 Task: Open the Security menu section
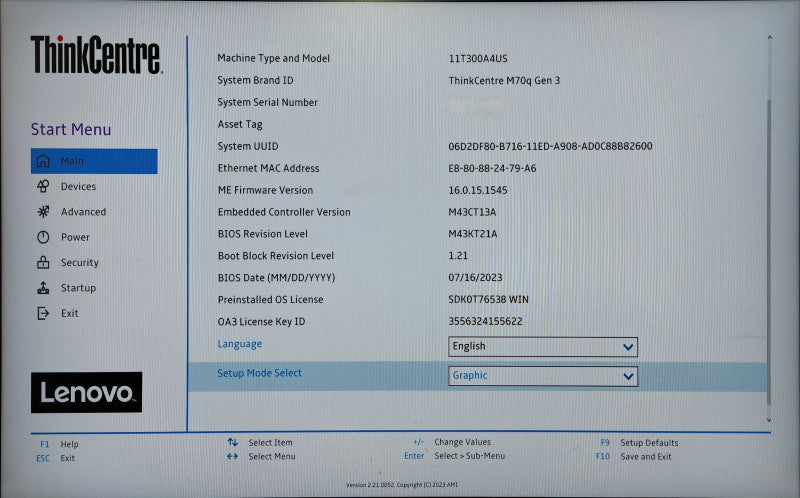tap(80, 263)
